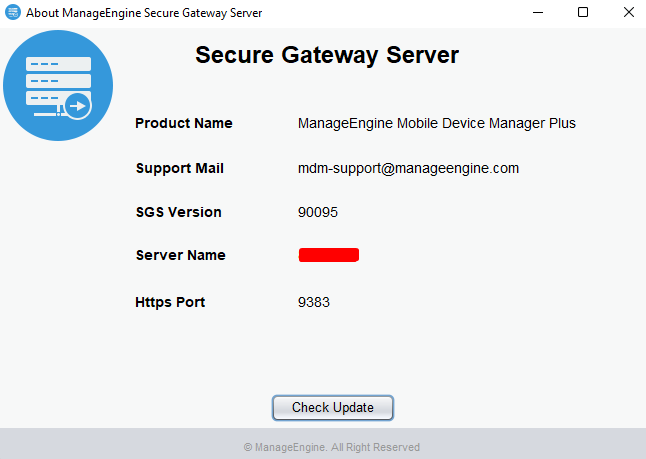This screenshot has height=459, width=646.
Task: Click the Support Mail label
Action: [180, 168]
